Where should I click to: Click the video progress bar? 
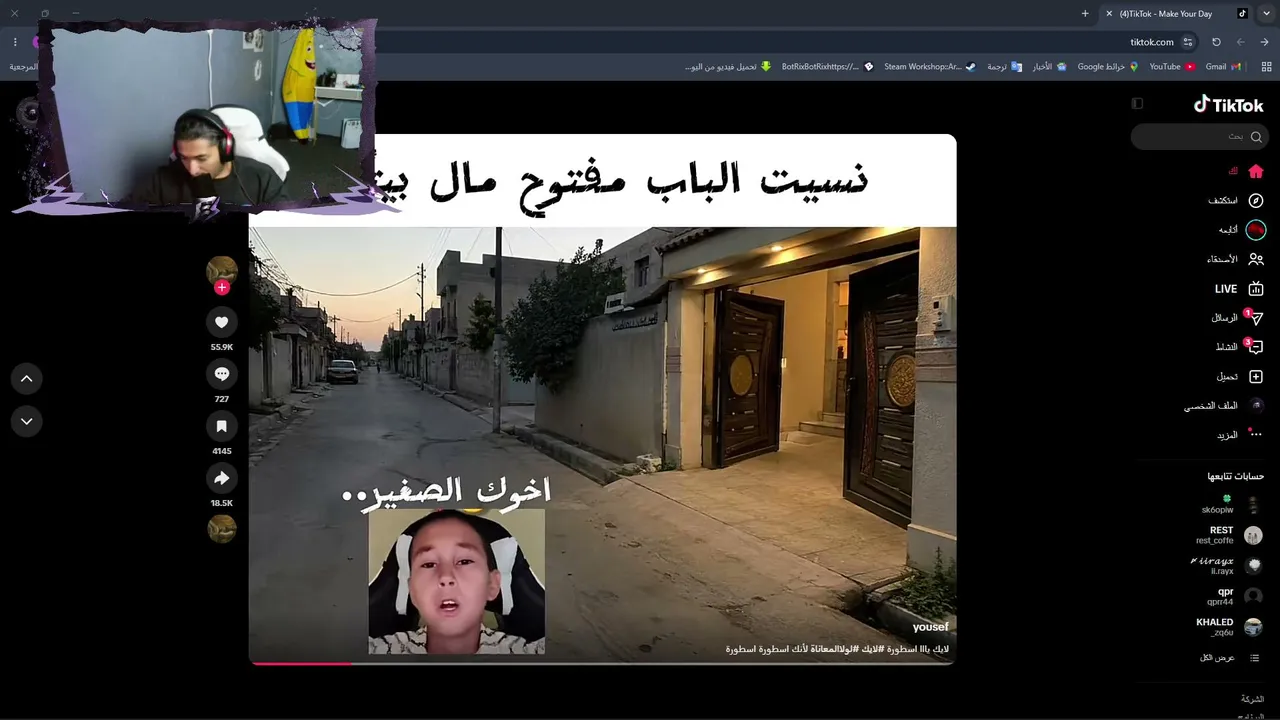click(602, 663)
